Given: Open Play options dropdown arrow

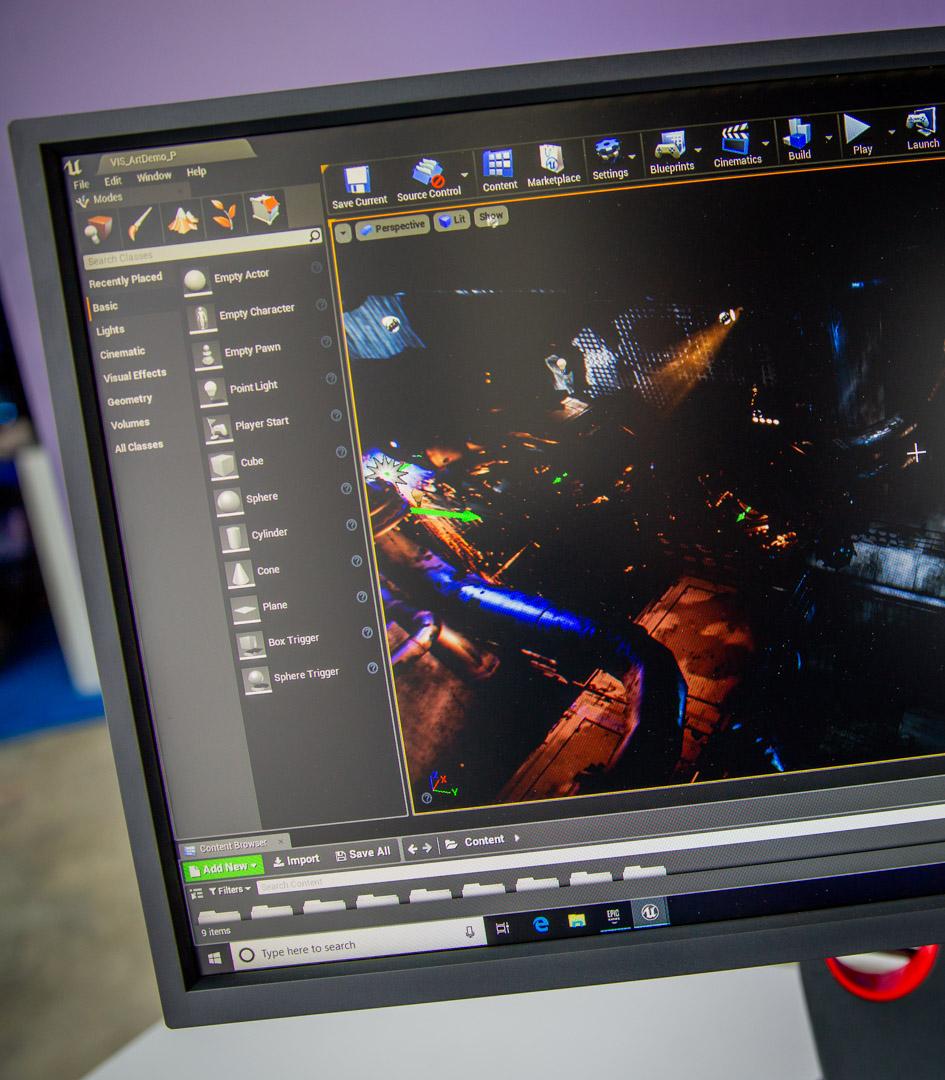Looking at the screenshot, I should tap(891, 132).
